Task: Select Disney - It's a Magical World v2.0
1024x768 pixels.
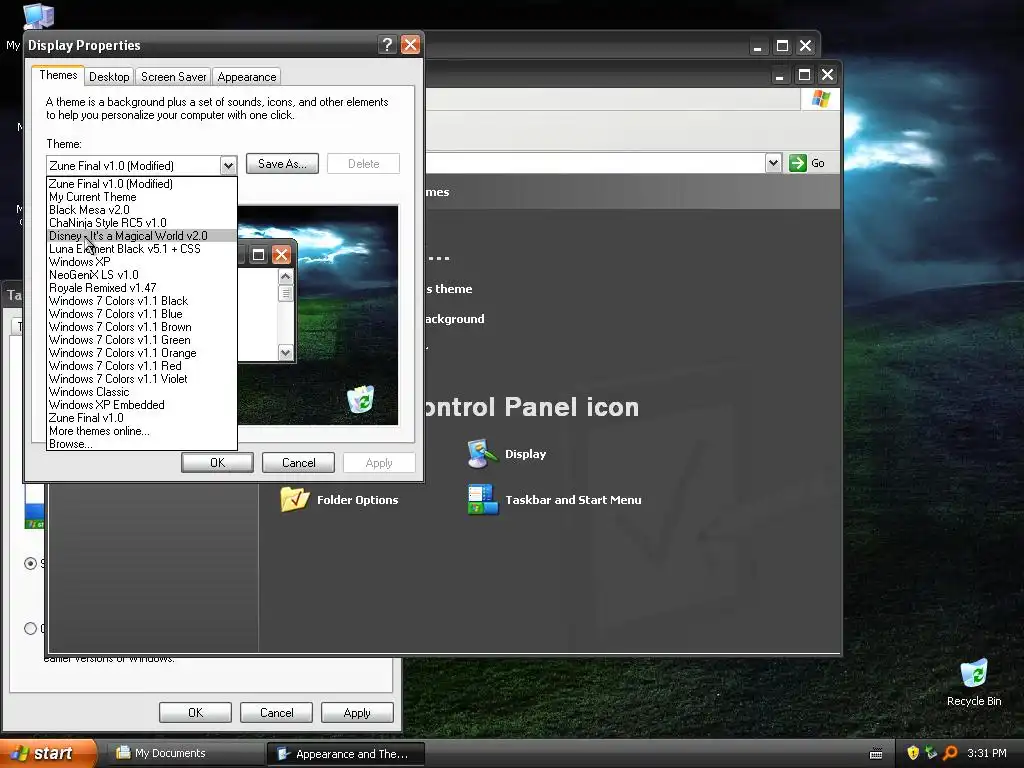Action: [x=142, y=236]
